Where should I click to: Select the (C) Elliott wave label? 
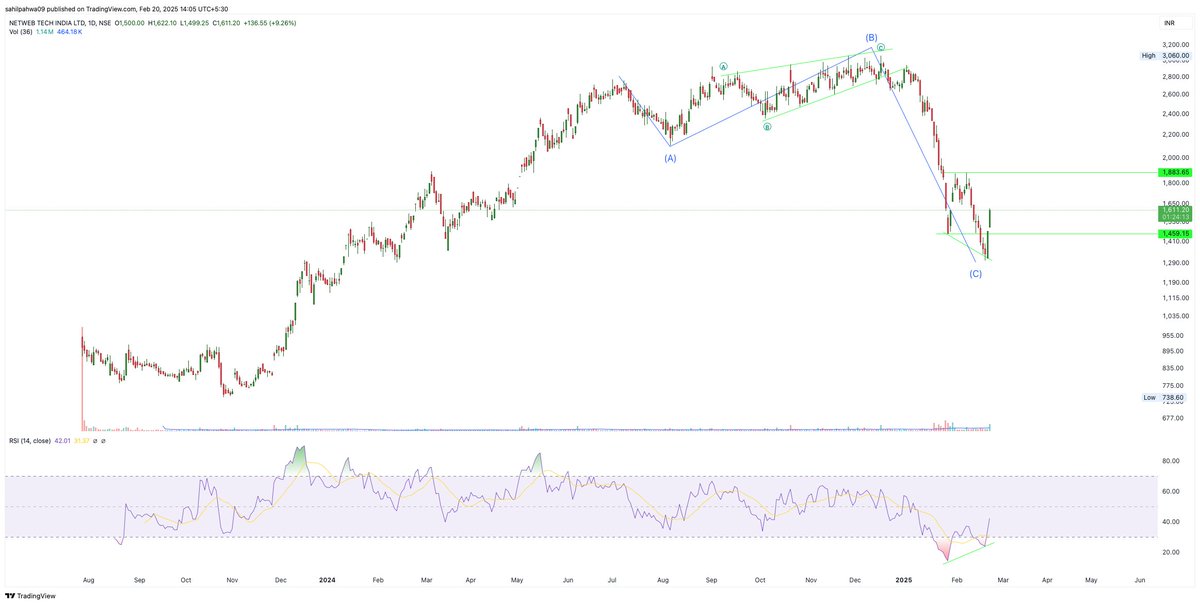pos(976,272)
